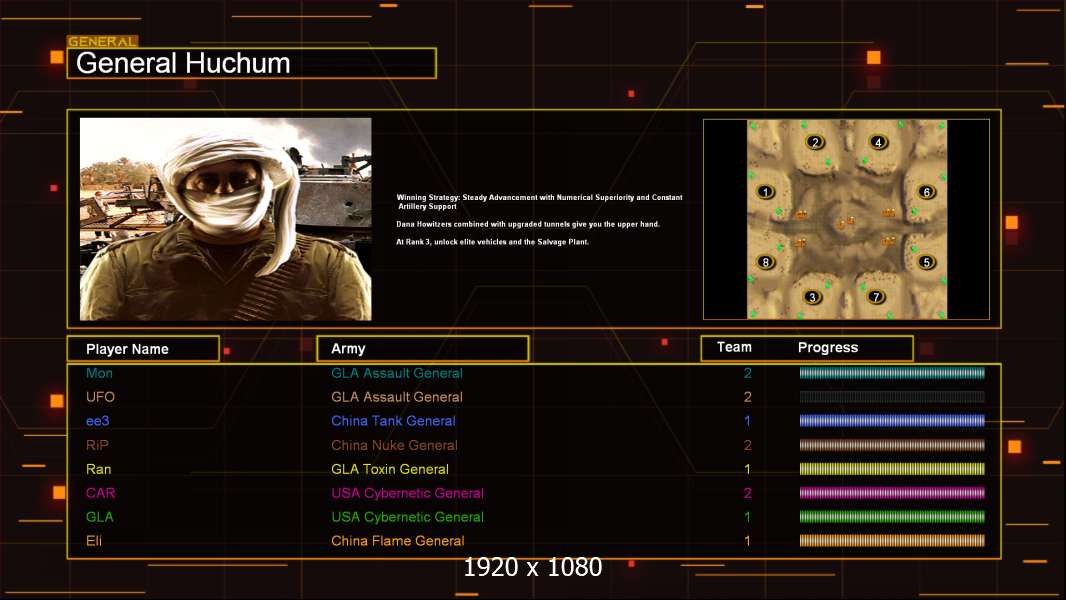Click start position marker 1 on the map
The image size is (1066, 600).
(766, 192)
